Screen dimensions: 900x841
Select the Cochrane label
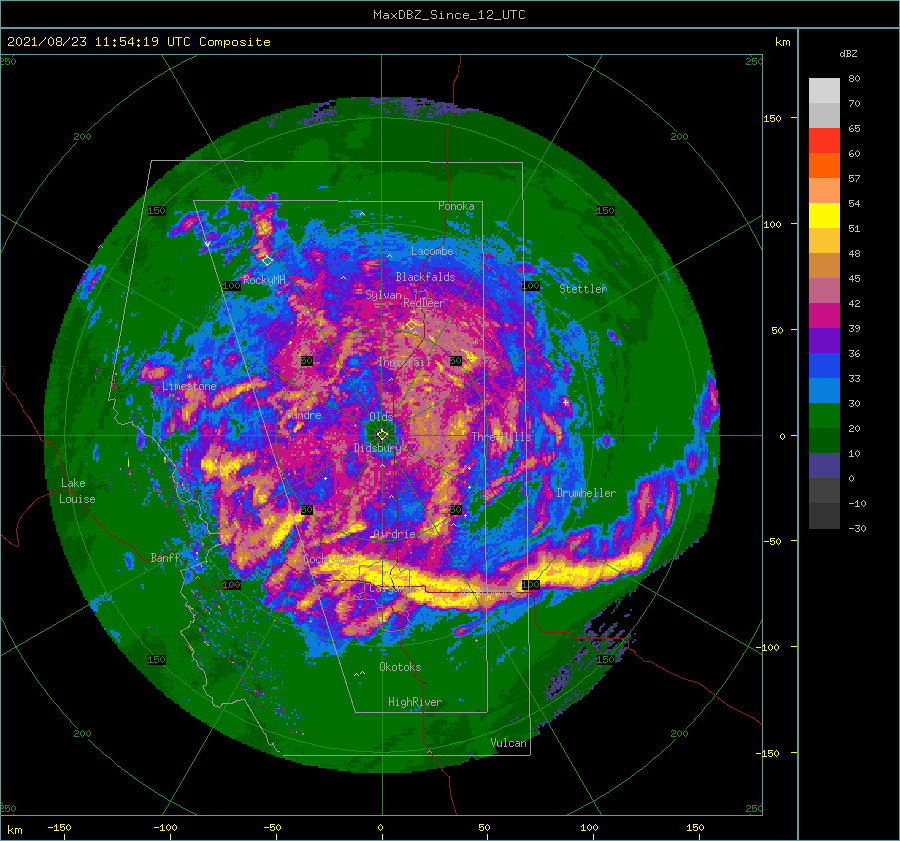(x=327, y=559)
